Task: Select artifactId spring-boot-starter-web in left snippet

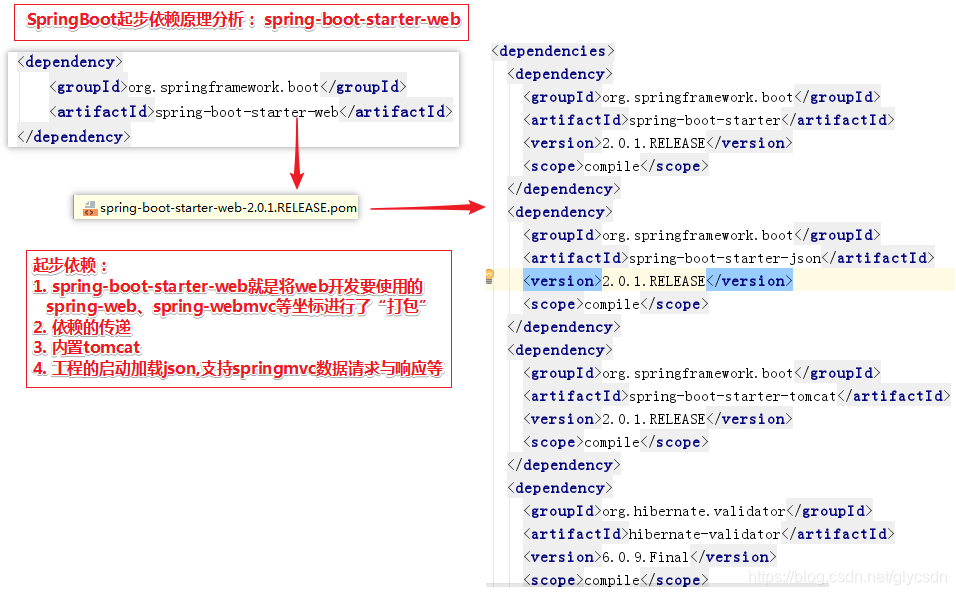Action: coord(251,112)
